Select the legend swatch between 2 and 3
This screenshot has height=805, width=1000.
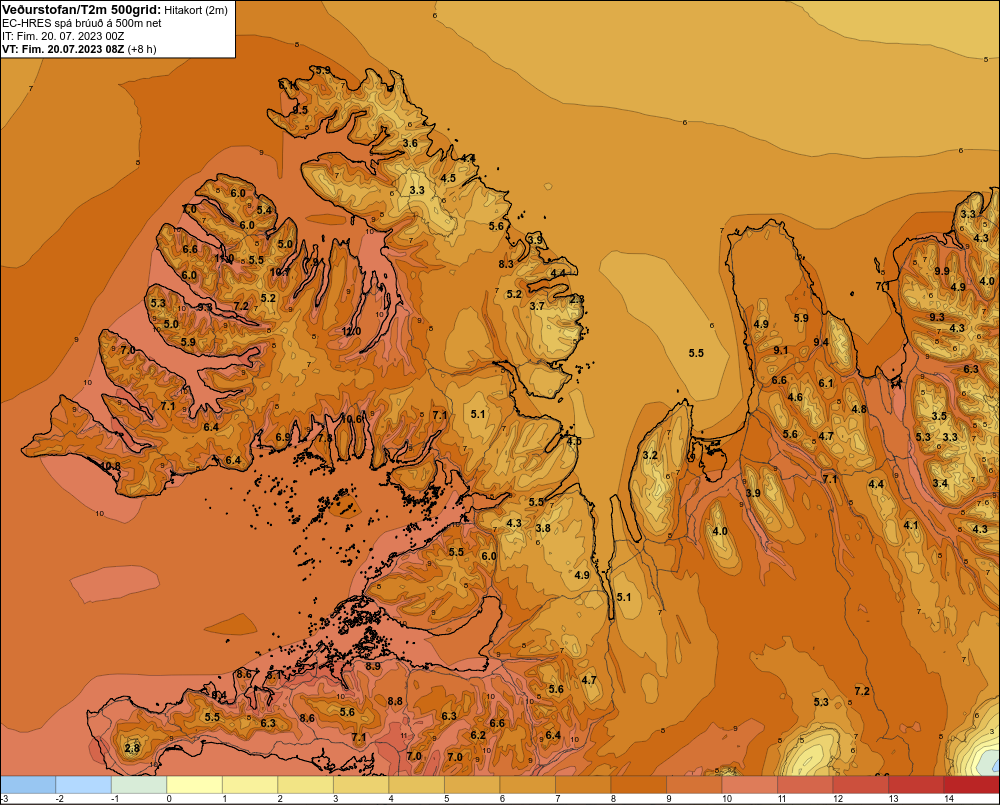(x=305, y=785)
